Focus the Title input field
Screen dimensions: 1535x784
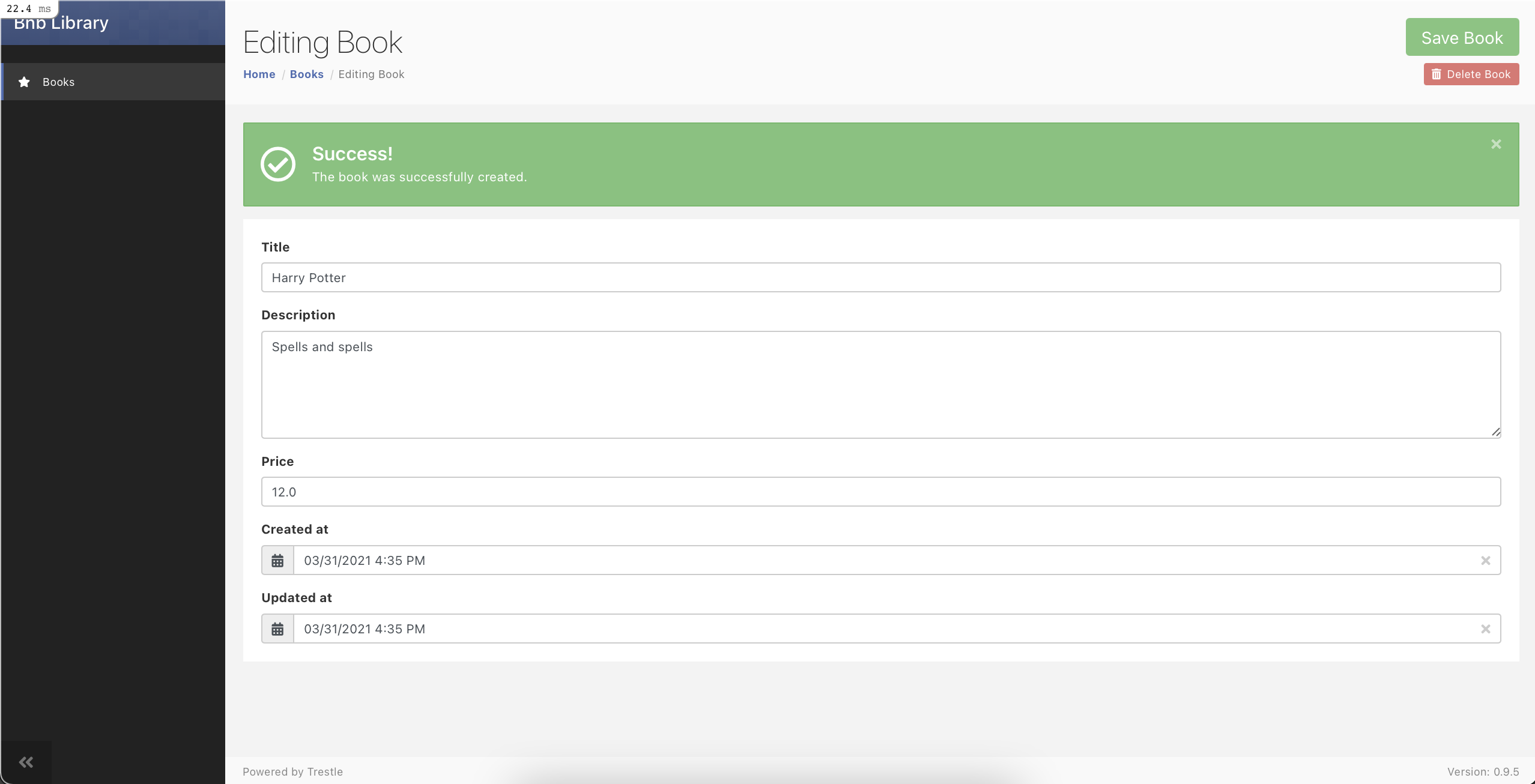coord(880,277)
